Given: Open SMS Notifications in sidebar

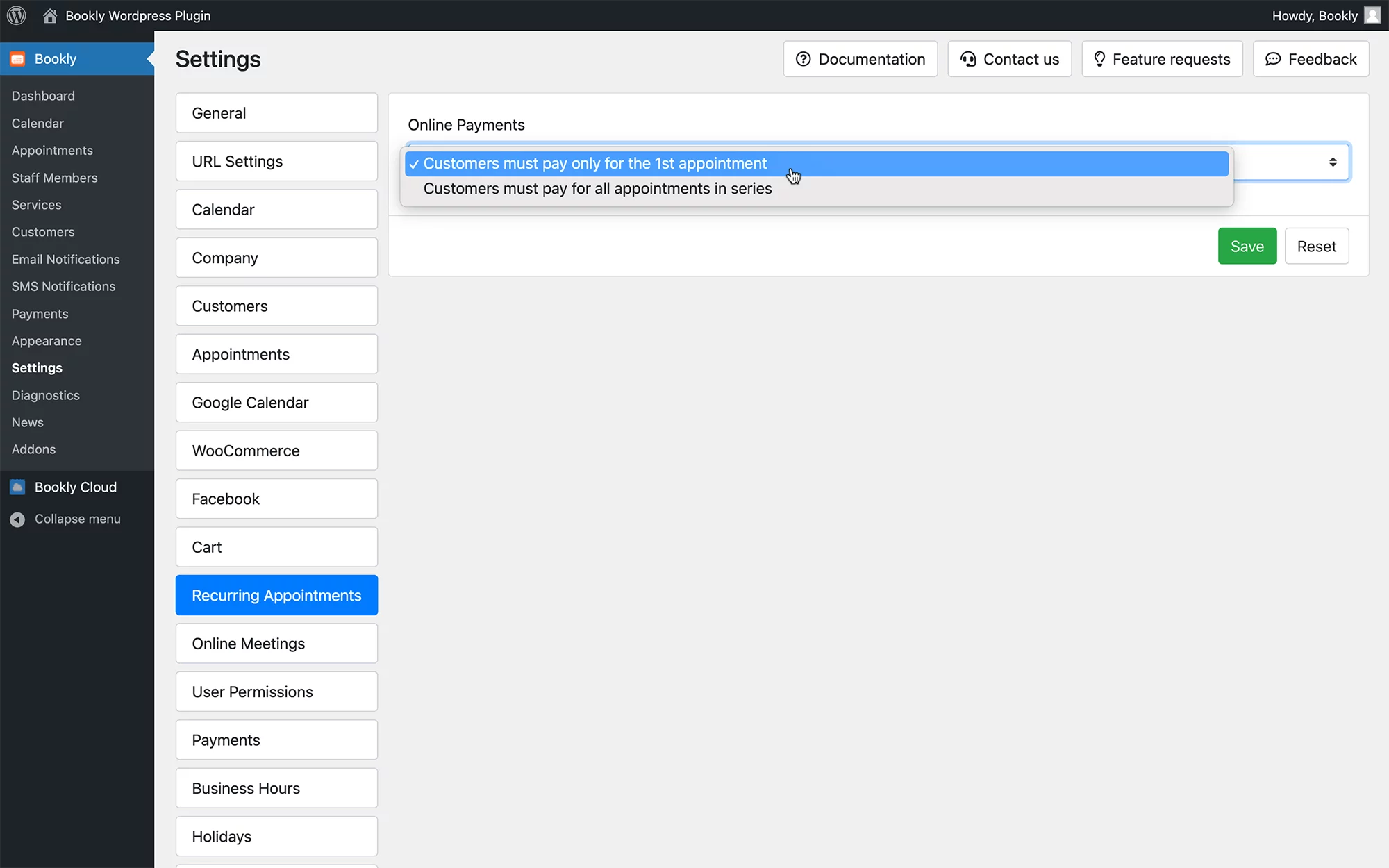Looking at the screenshot, I should click(63, 286).
